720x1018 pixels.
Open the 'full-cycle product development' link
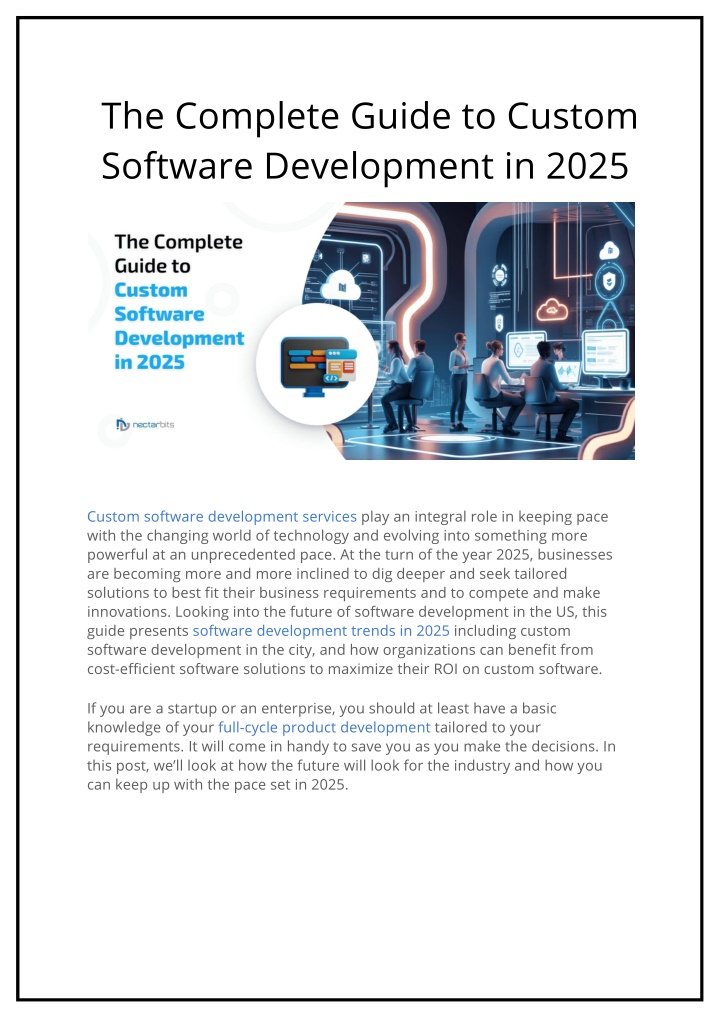click(x=324, y=728)
